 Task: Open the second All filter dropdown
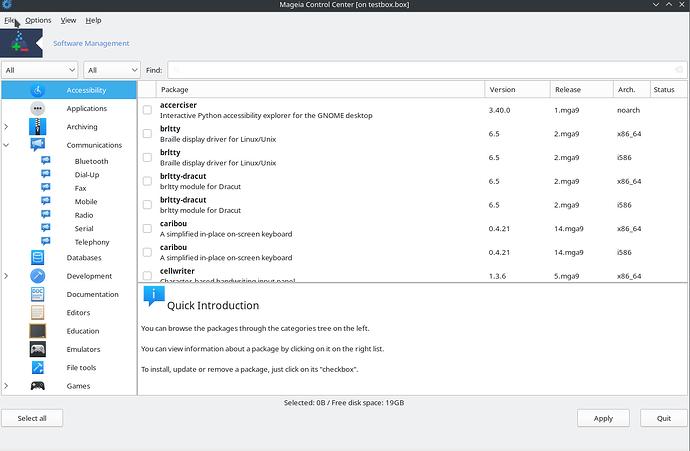coord(112,70)
